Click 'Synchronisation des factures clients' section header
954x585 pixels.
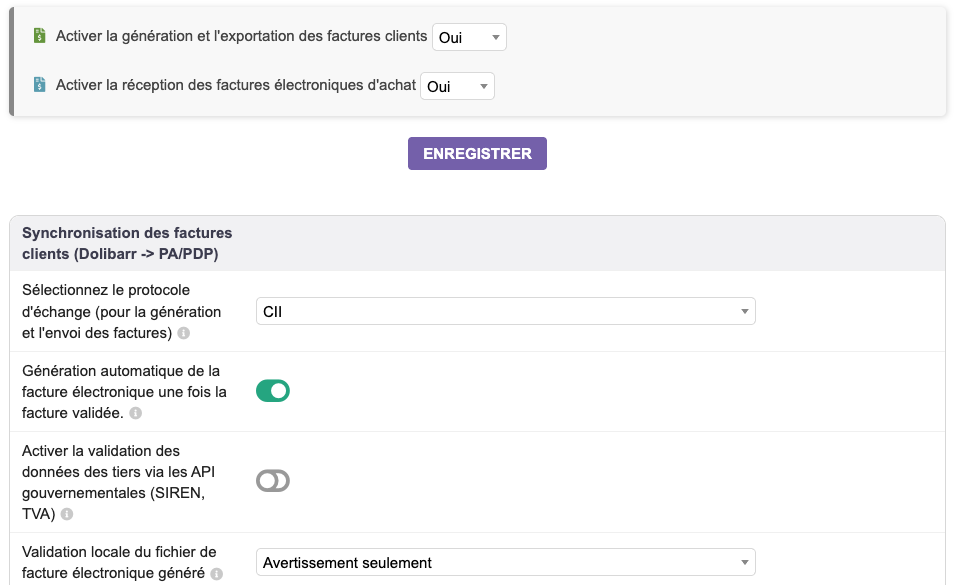point(127,243)
